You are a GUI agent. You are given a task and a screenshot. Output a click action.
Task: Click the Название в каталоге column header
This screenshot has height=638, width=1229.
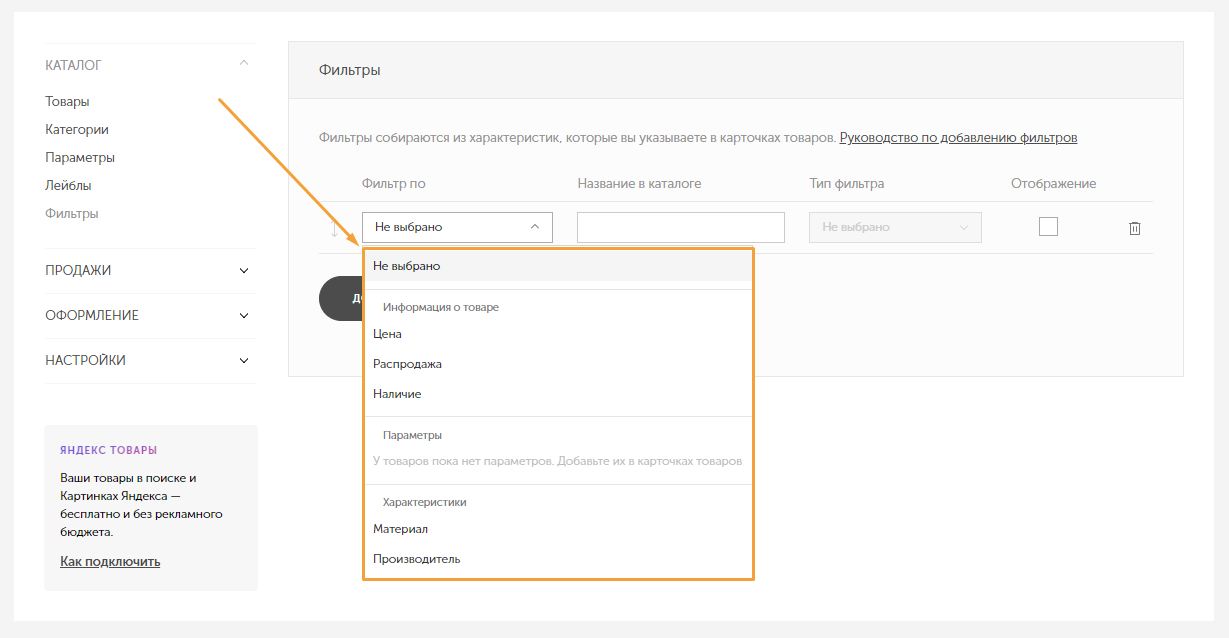click(639, 184)
